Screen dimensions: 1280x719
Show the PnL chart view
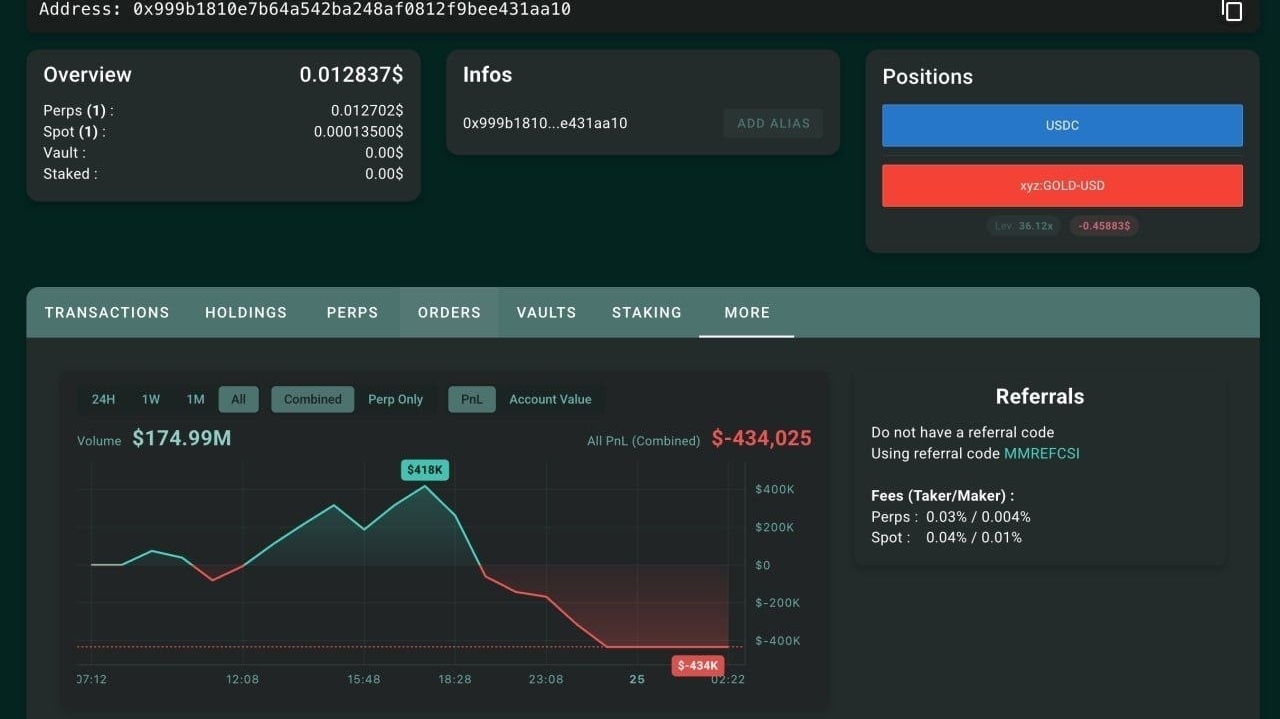471,399
